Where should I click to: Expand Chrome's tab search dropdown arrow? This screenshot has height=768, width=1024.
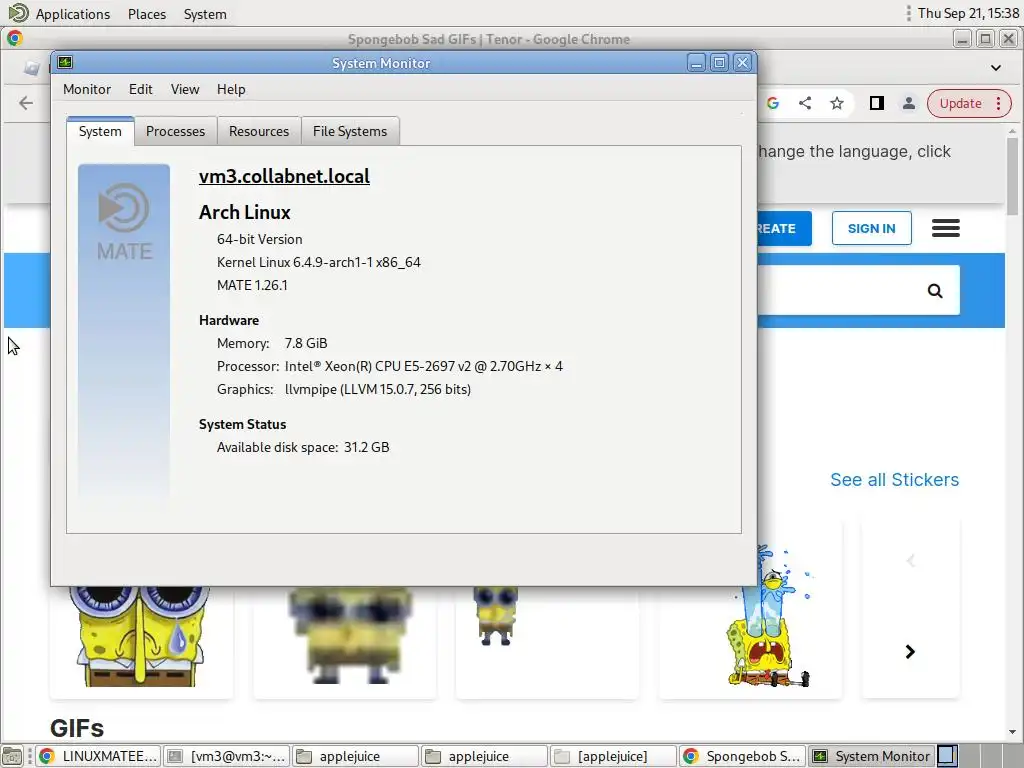996,67
